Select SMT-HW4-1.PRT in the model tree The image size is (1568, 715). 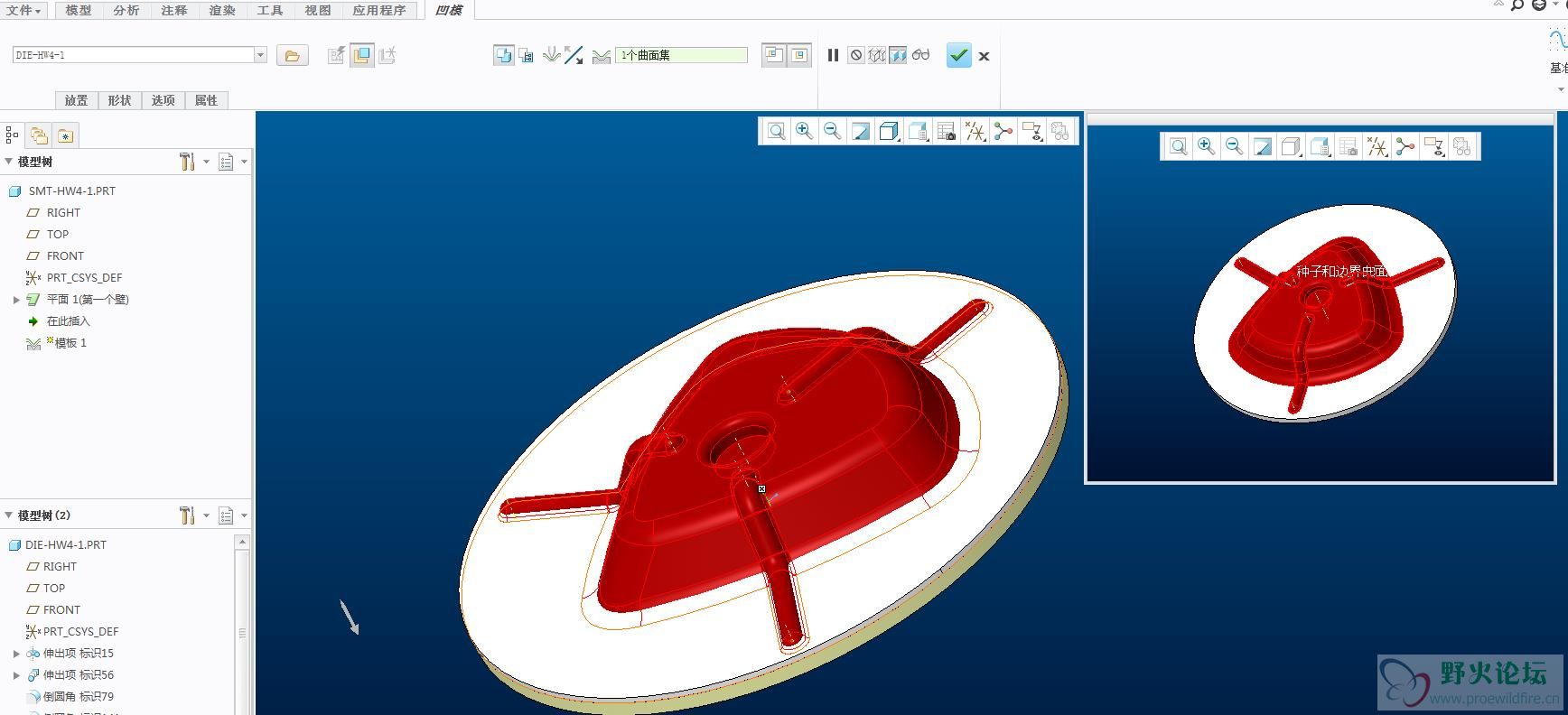(72, 190)
